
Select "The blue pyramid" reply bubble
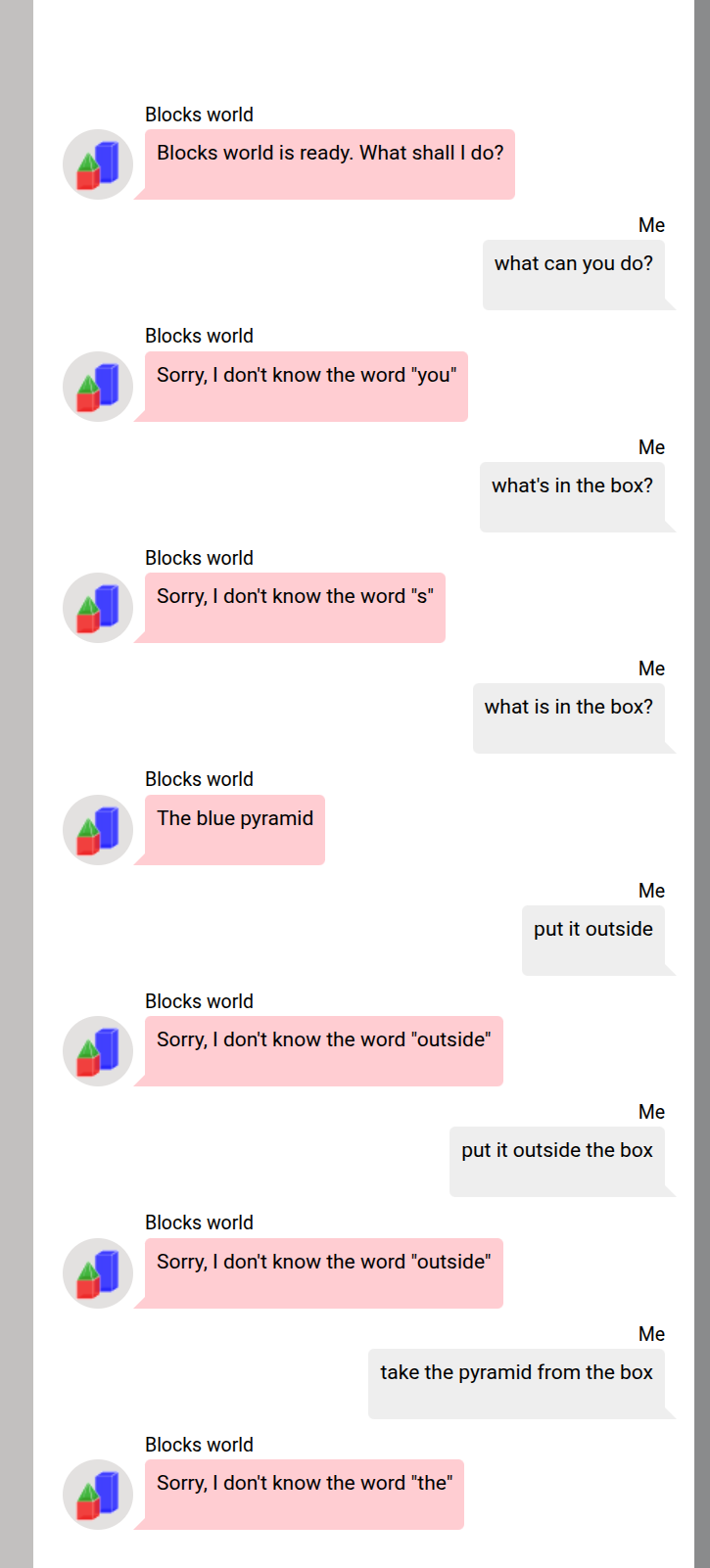[x=235, y=829]
